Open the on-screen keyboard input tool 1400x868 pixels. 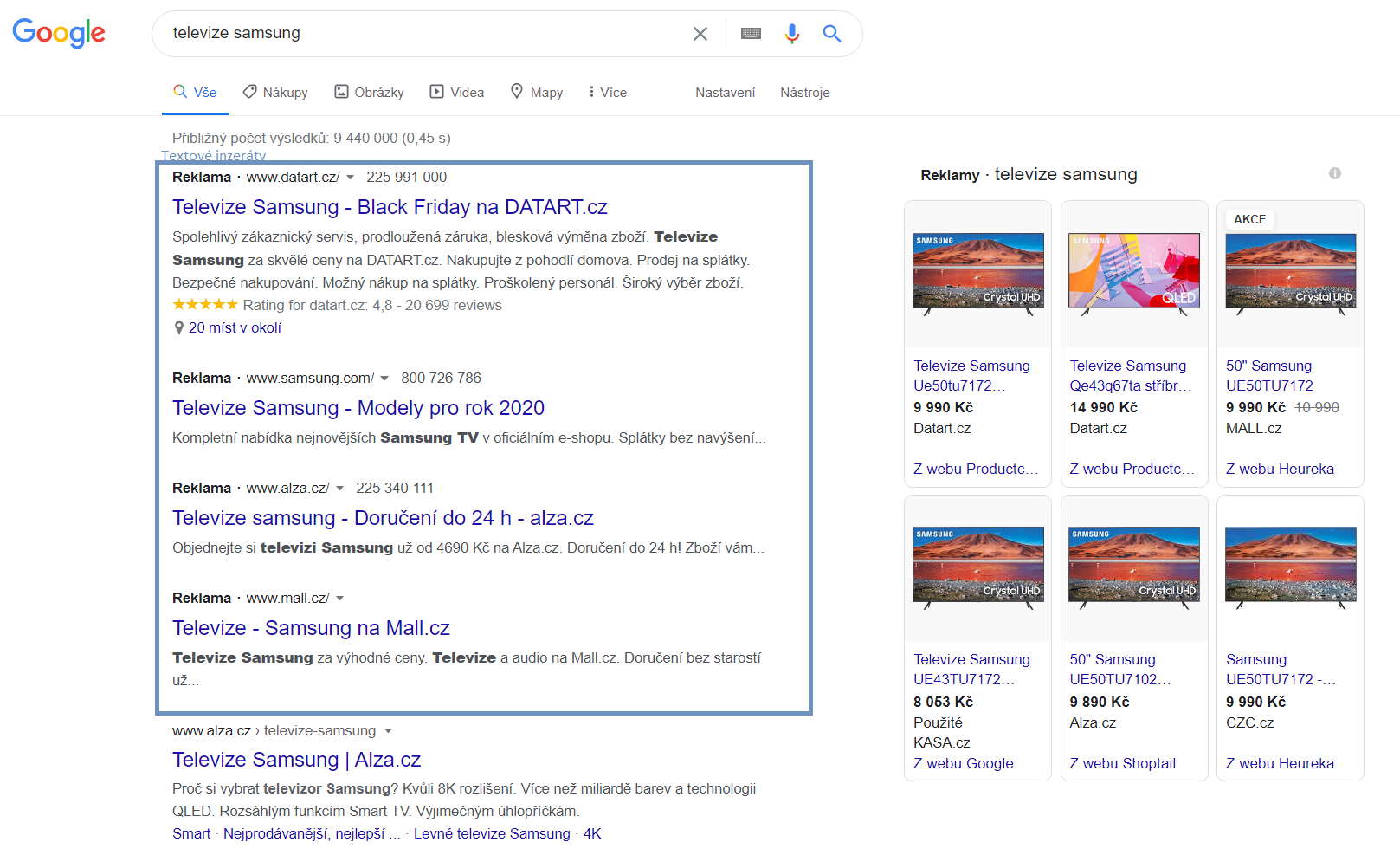pyautogui.click(x=751, y=34)
